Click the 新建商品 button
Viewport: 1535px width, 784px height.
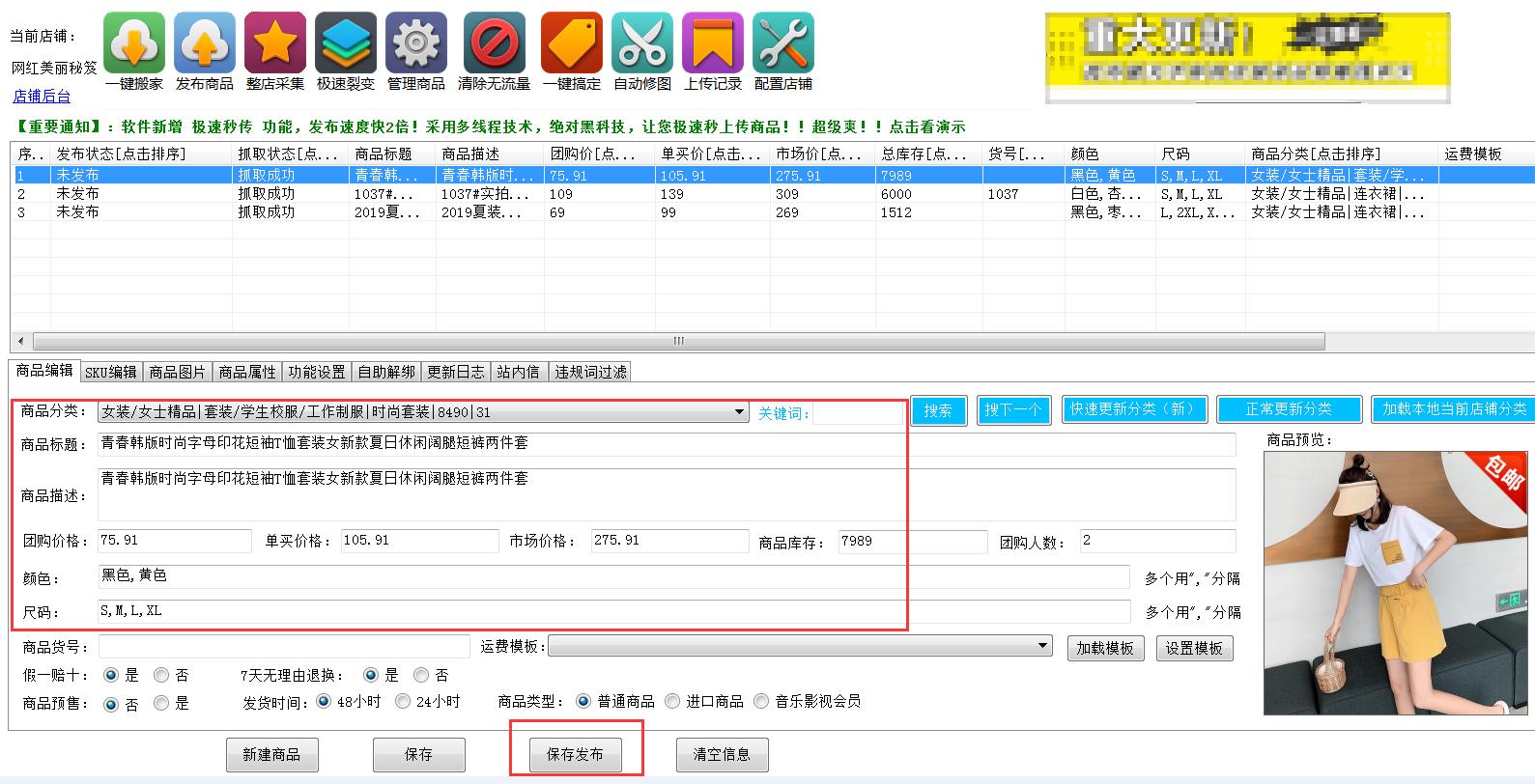point(271,755)
